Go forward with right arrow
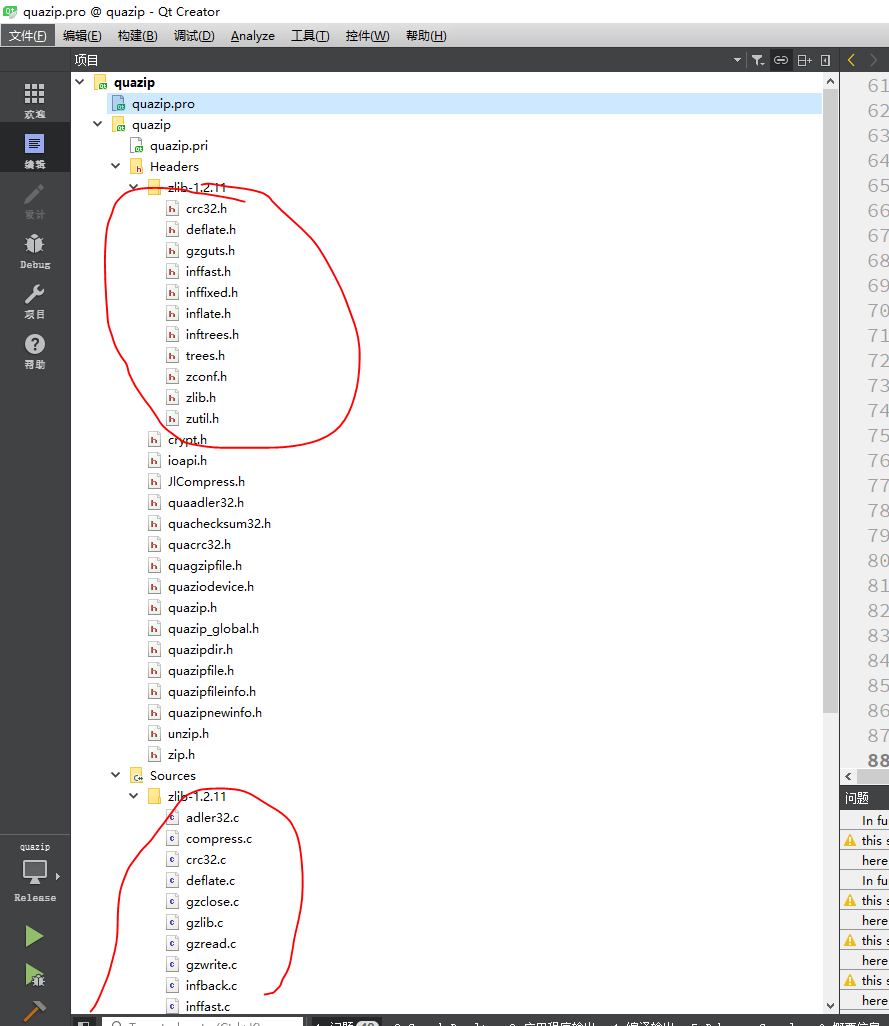 873,60
